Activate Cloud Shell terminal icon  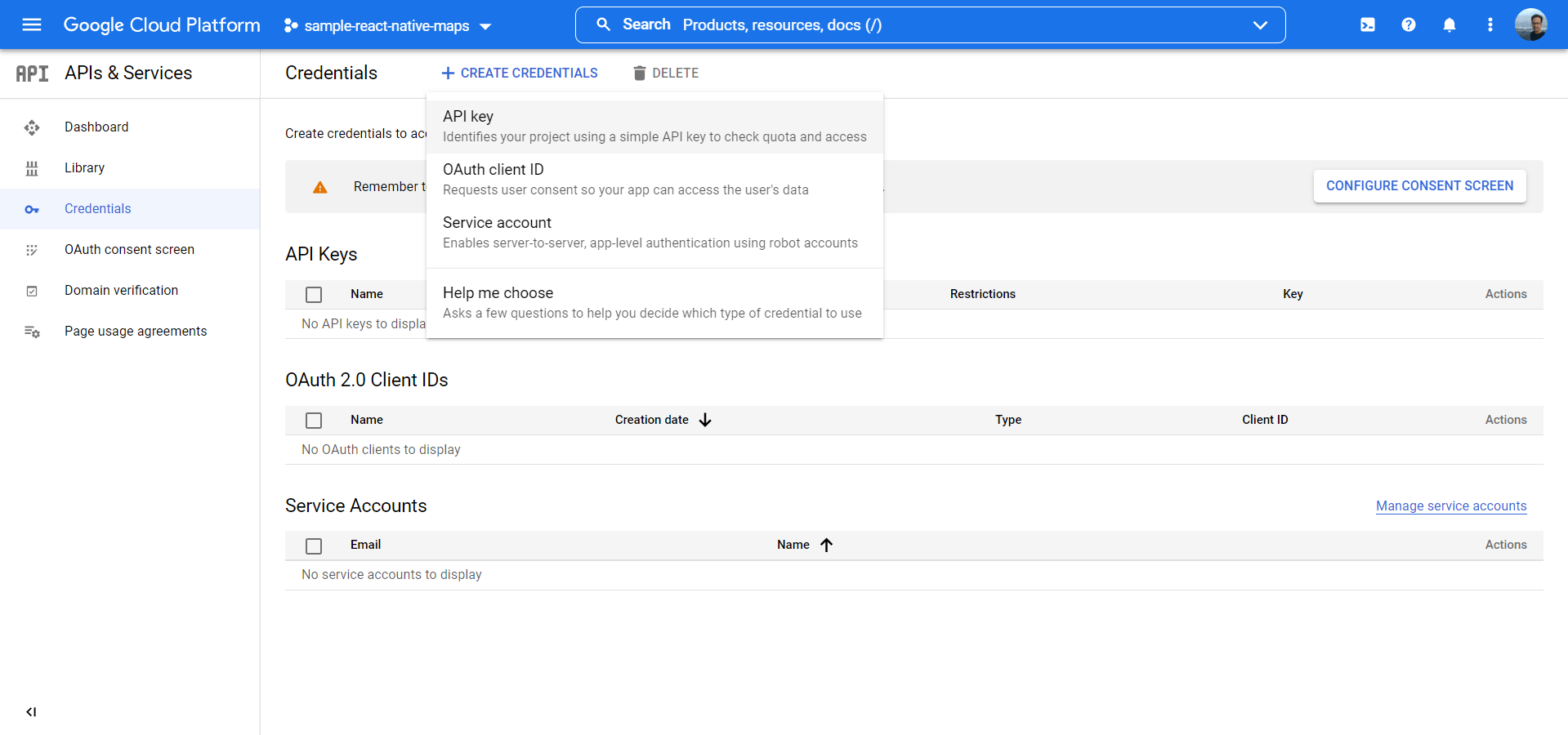click(x=1367, y=24)
